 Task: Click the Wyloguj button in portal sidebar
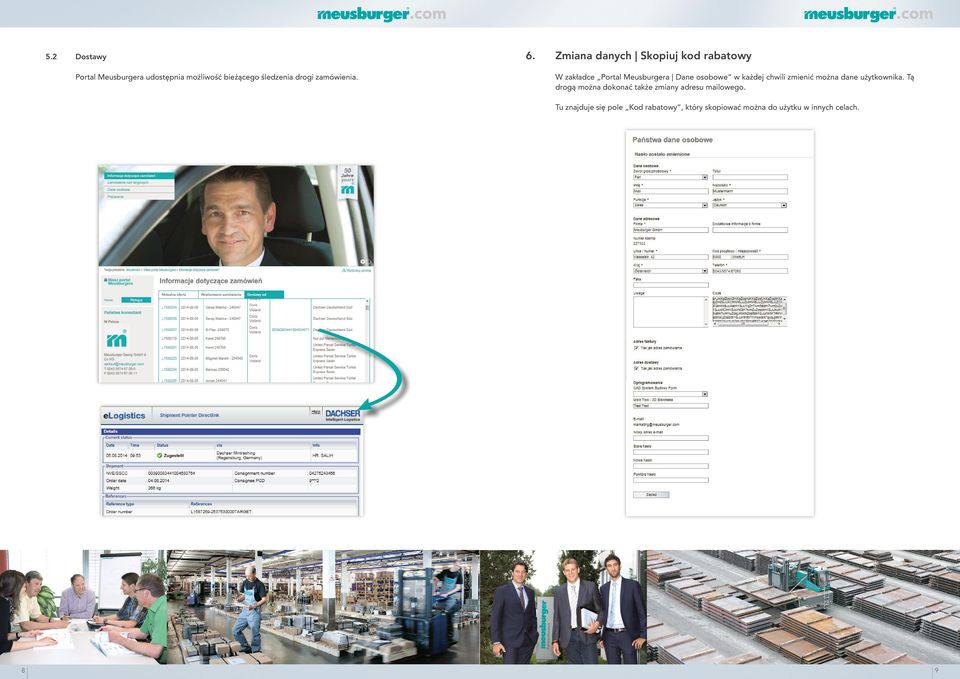pyautogui.click(x=136, y=300)
